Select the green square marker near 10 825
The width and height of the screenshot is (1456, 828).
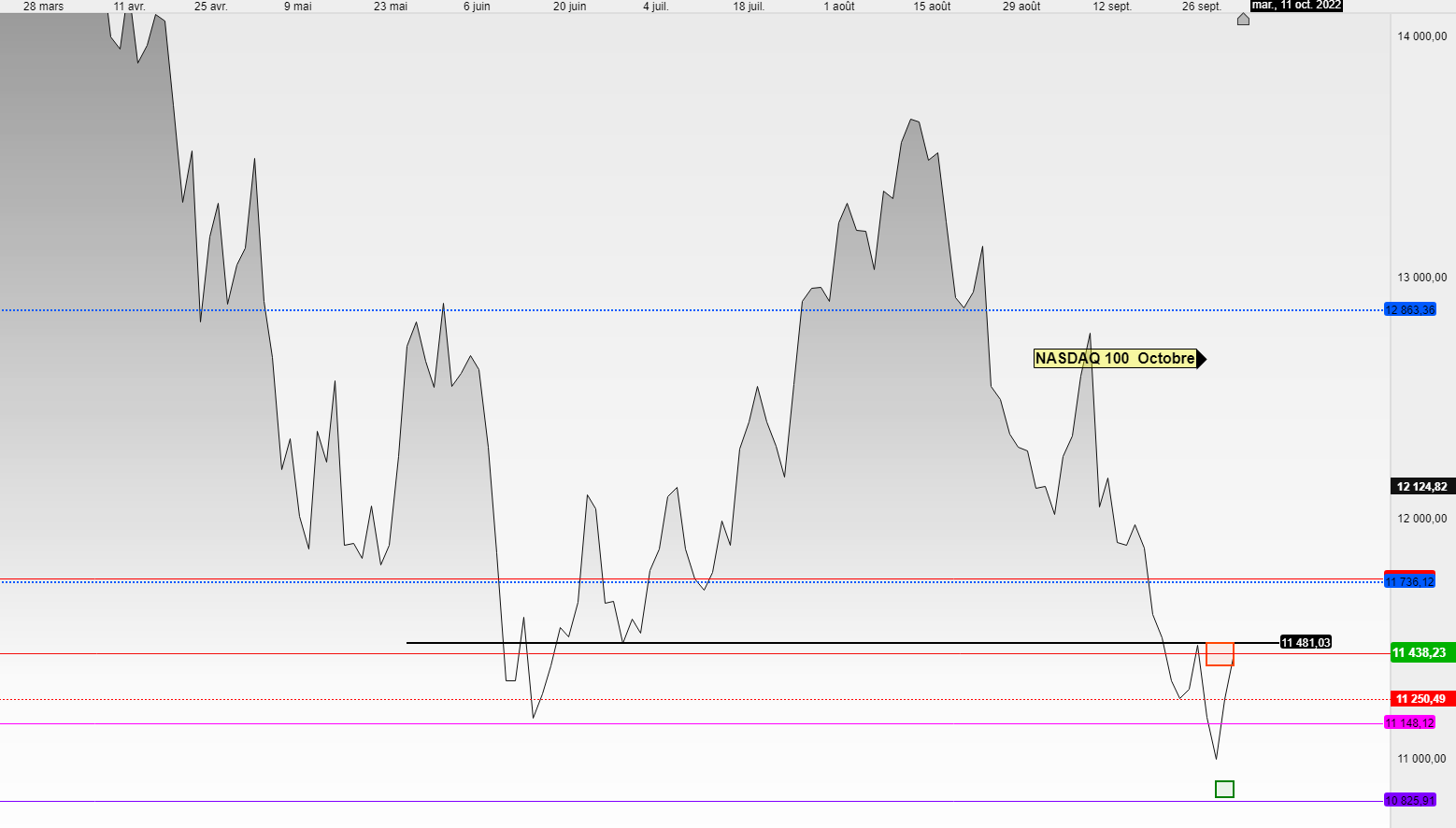pos(1224,790)
